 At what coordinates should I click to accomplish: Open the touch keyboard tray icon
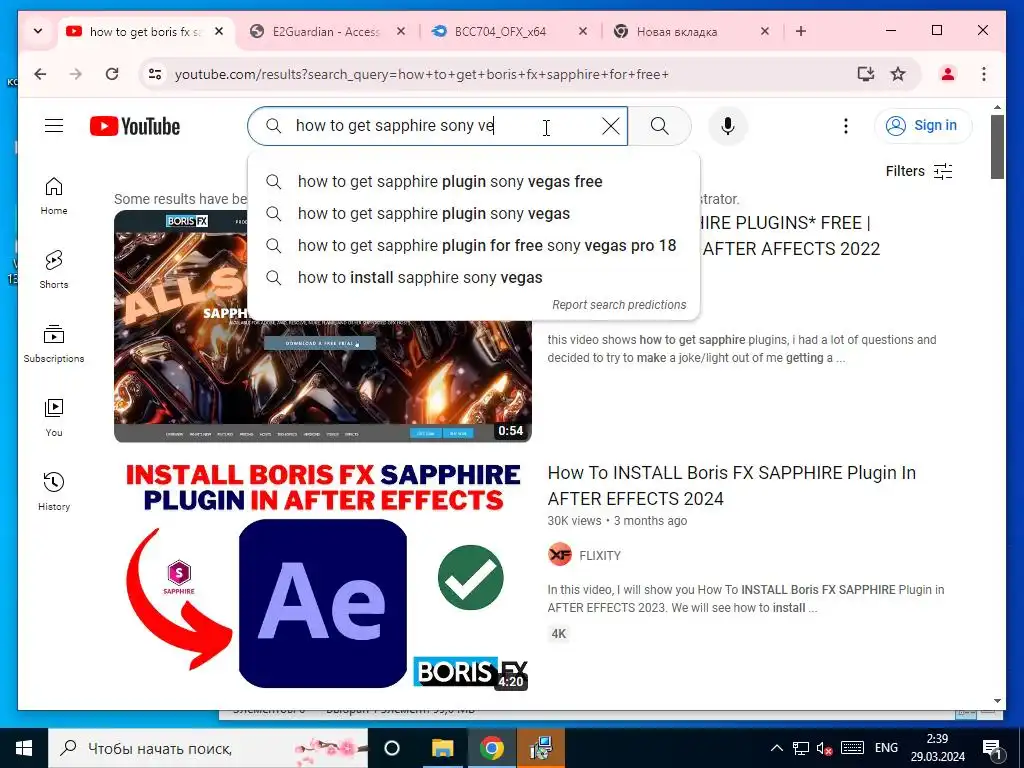point(852,748)
